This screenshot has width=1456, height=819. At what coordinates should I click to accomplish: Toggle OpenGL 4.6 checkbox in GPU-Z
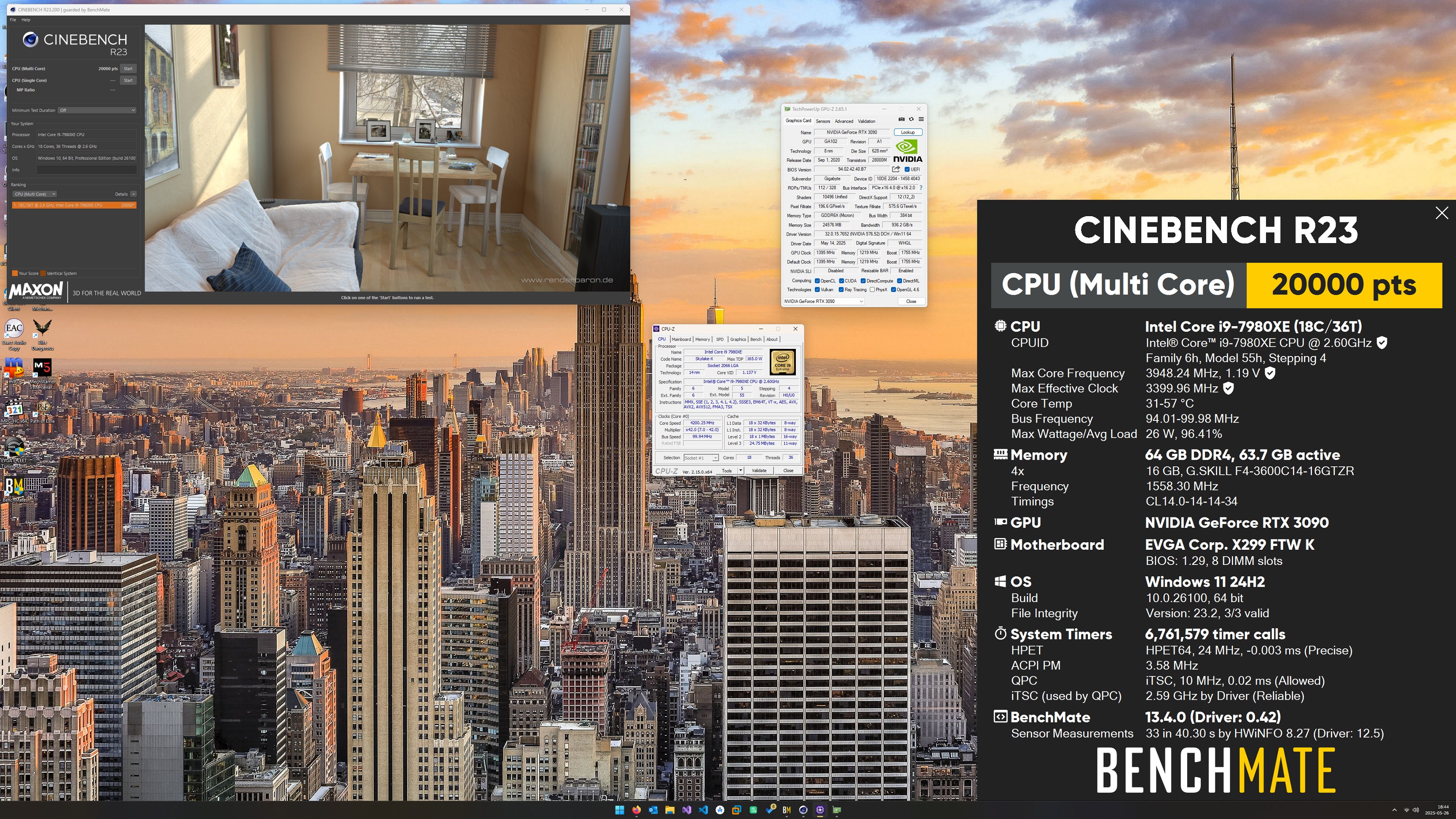click(894, 290)
